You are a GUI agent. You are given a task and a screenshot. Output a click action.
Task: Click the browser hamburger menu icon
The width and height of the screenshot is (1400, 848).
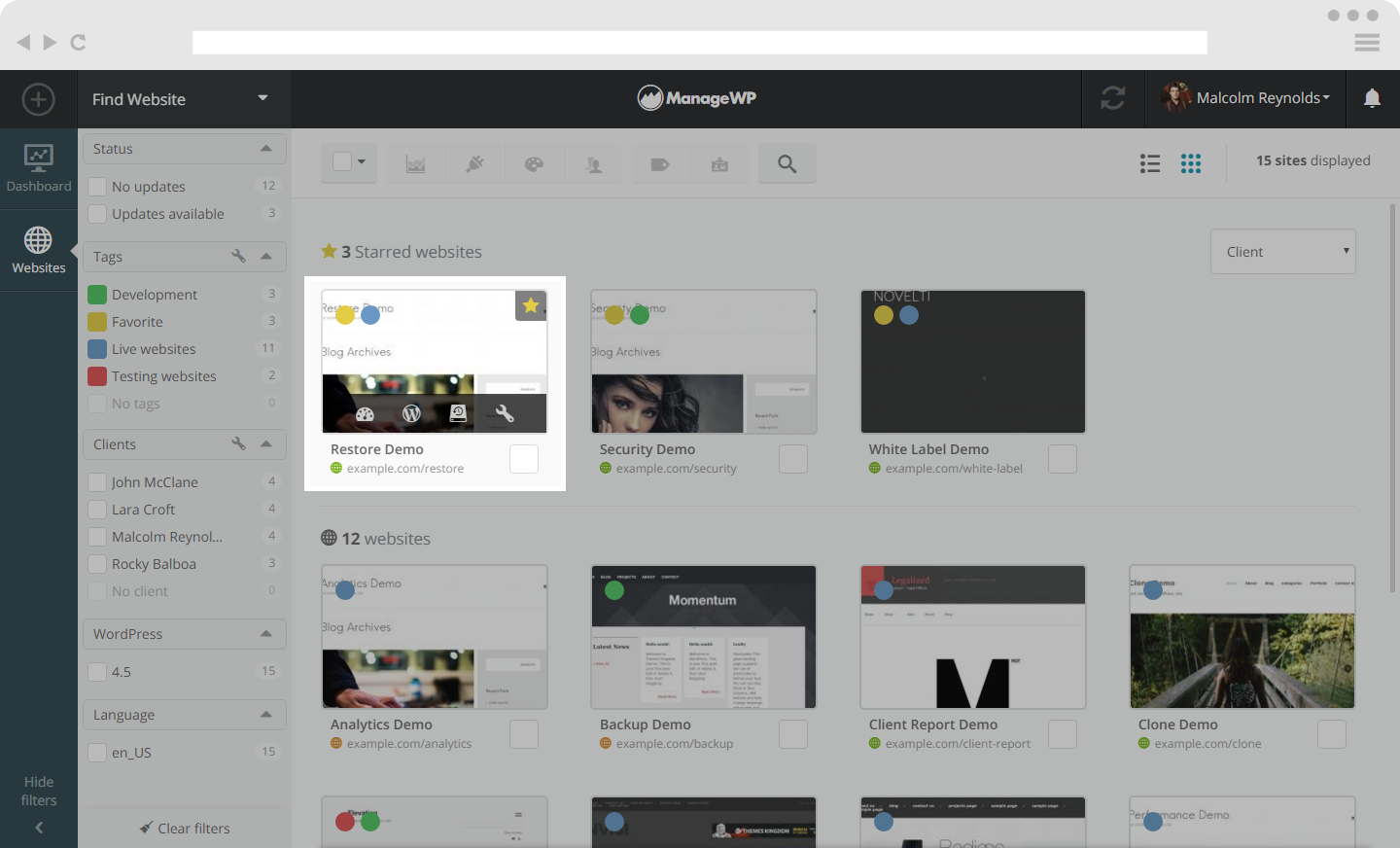pos(1367,42)
